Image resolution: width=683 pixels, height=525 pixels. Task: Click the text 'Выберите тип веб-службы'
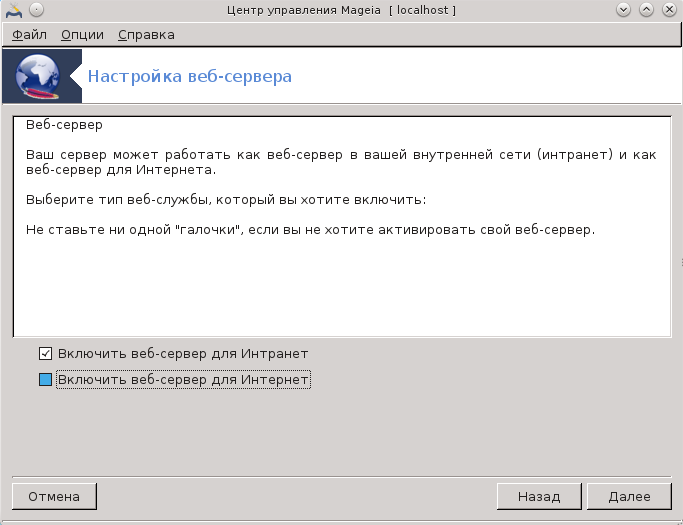coord(118,200)
